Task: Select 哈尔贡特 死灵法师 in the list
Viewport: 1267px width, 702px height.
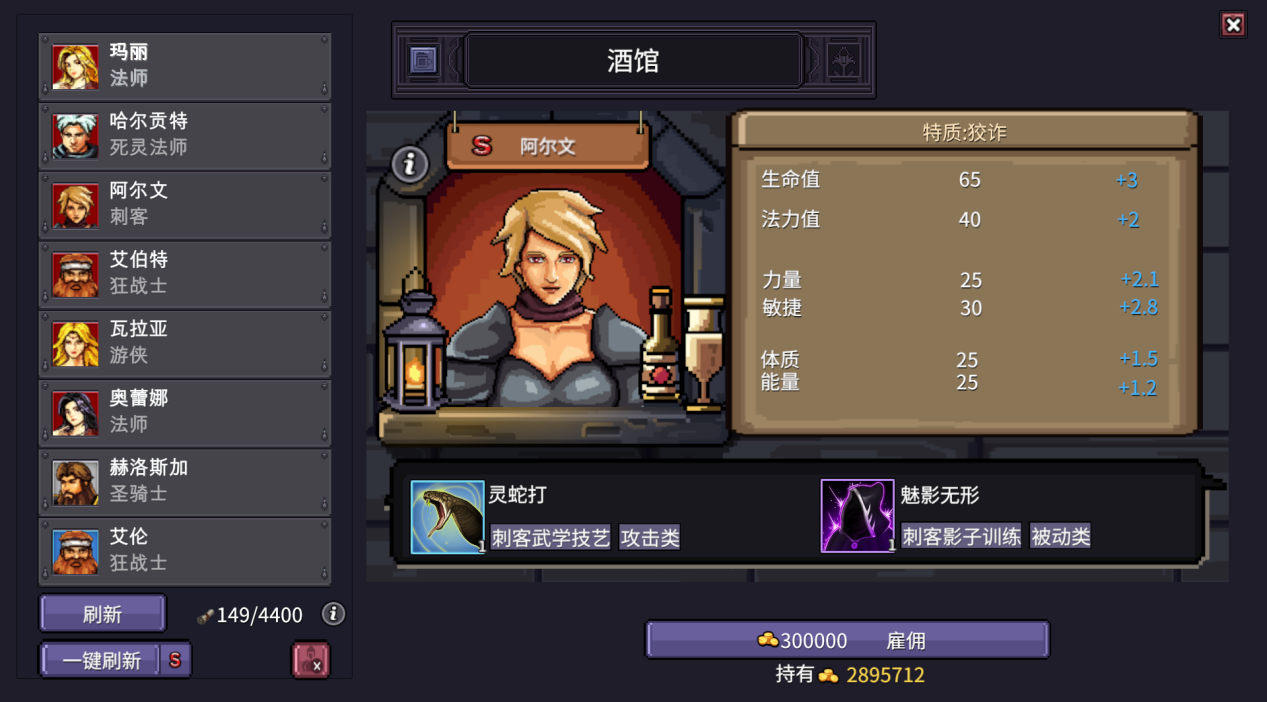Action: click(x=185, y=135)
